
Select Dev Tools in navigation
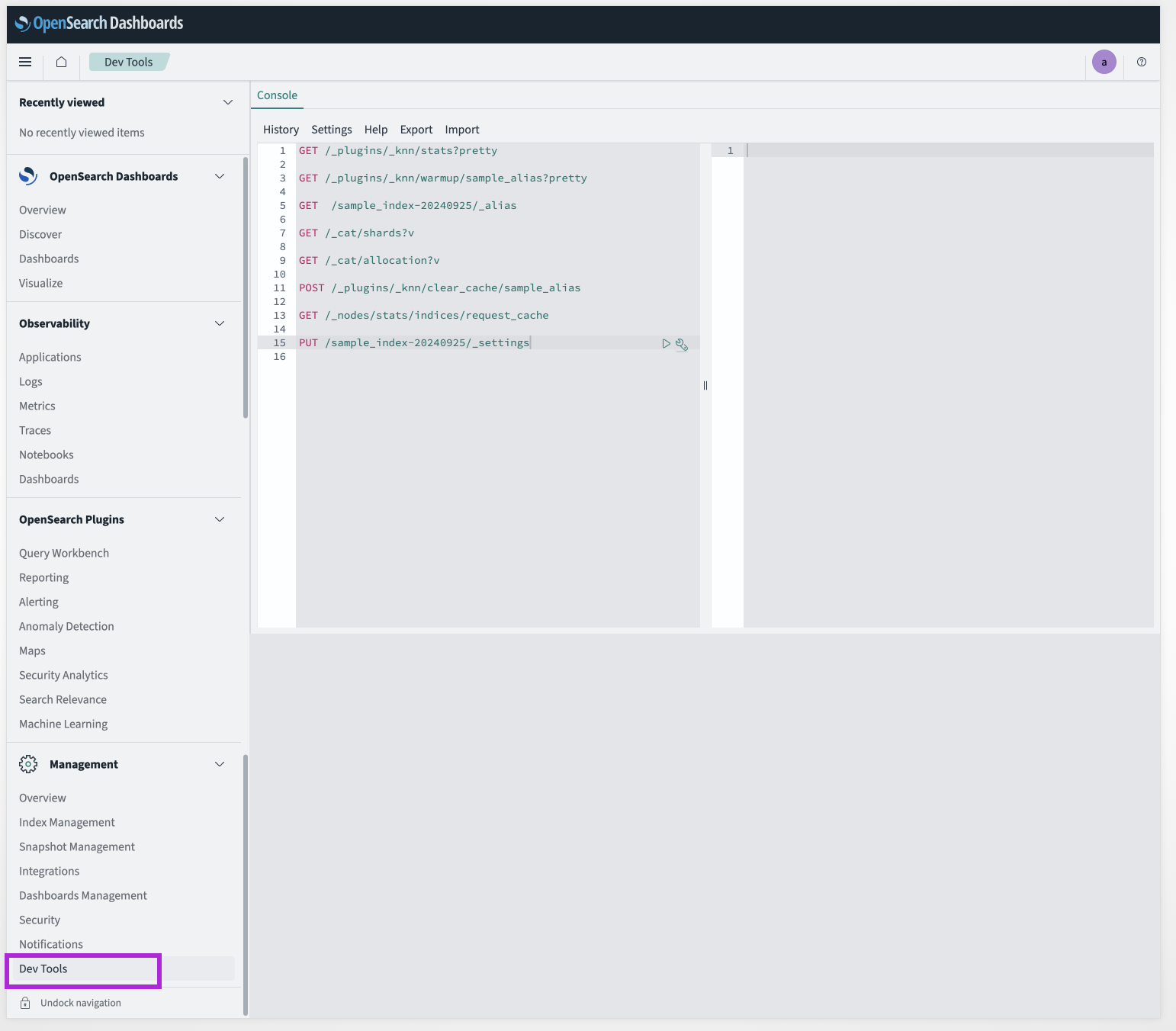pos(43,968)
